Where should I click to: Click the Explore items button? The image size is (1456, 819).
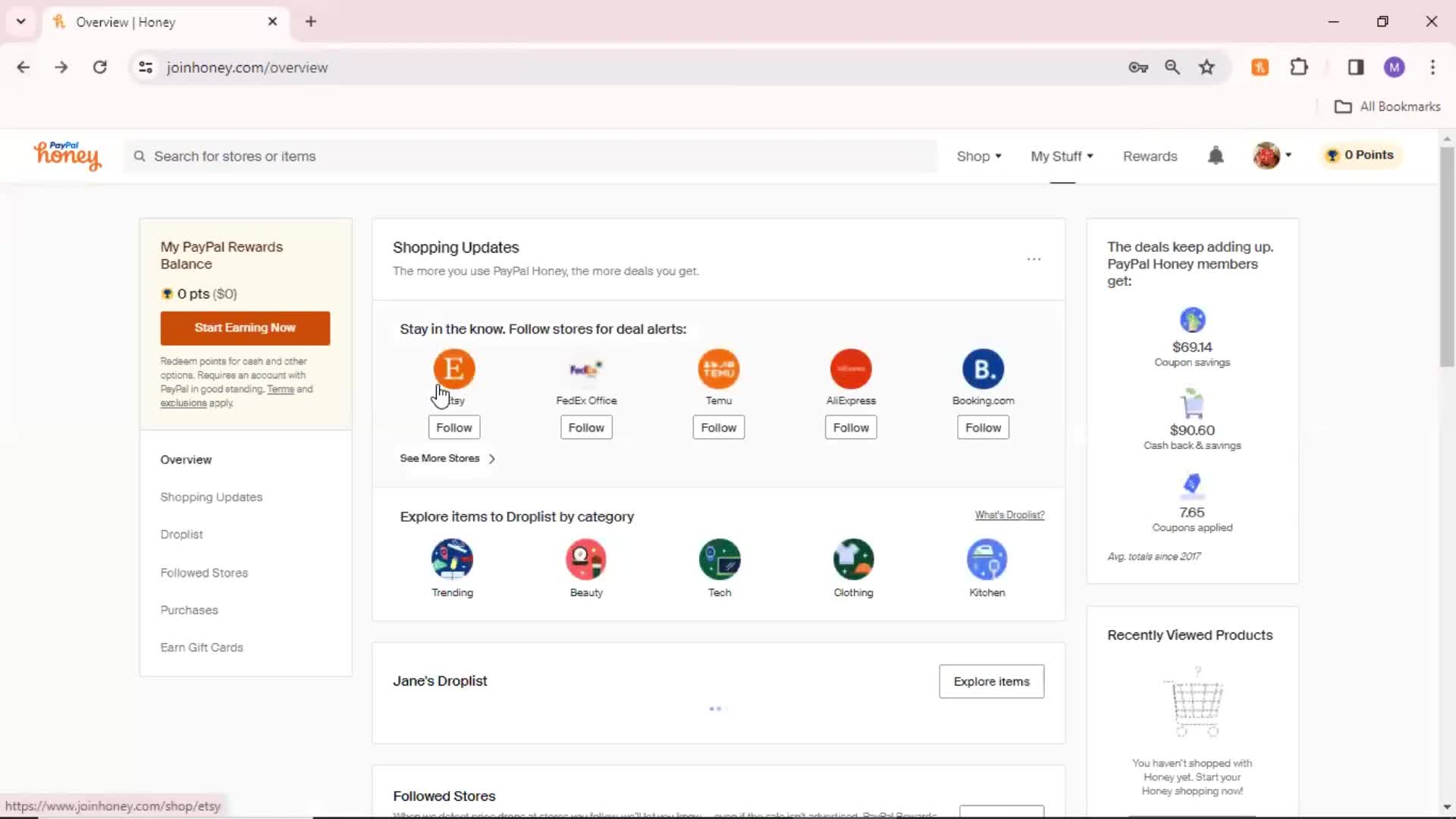[x=991, y=682]
